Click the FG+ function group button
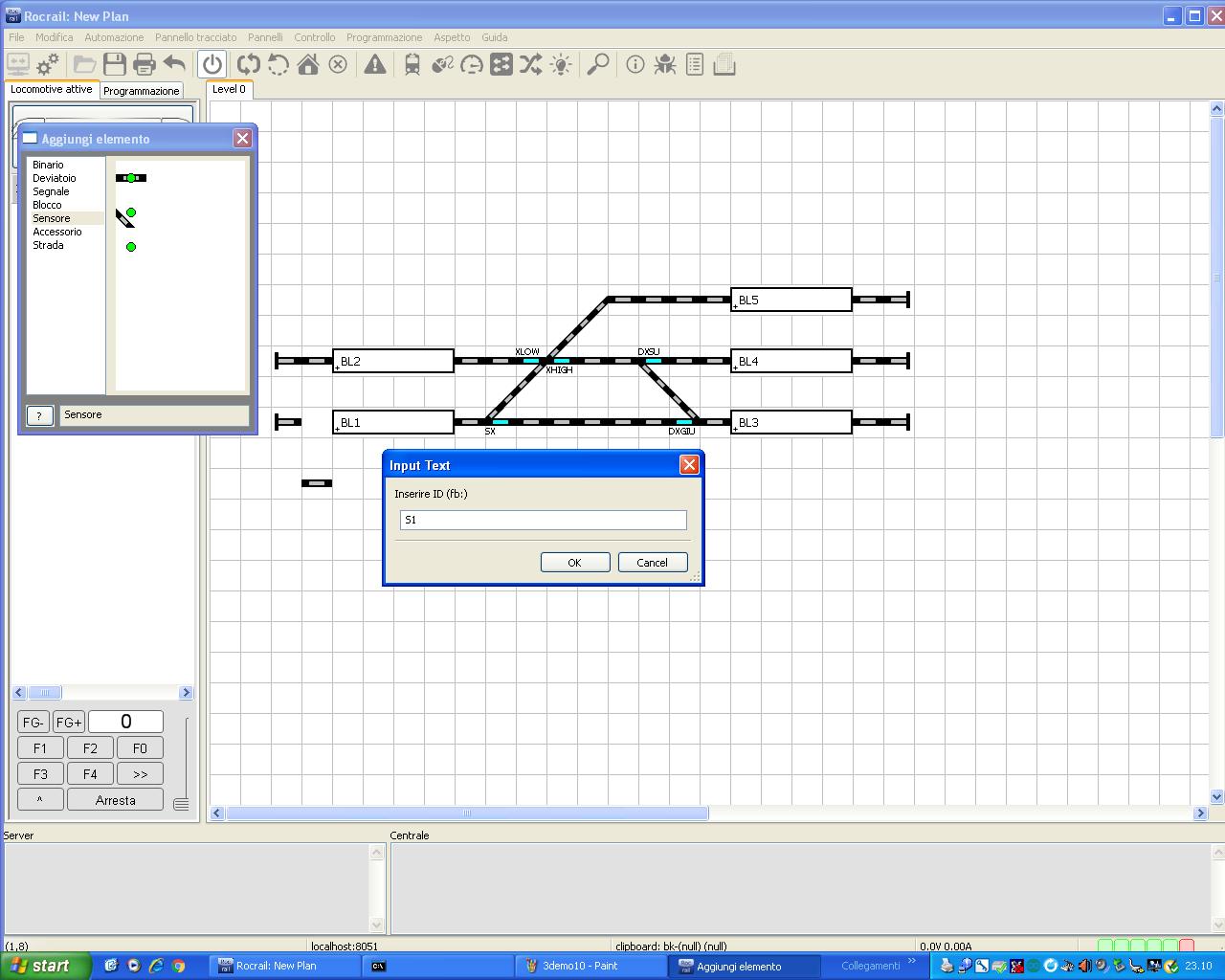Screen dimensions: 1225x980 click(x=69, y=722)
